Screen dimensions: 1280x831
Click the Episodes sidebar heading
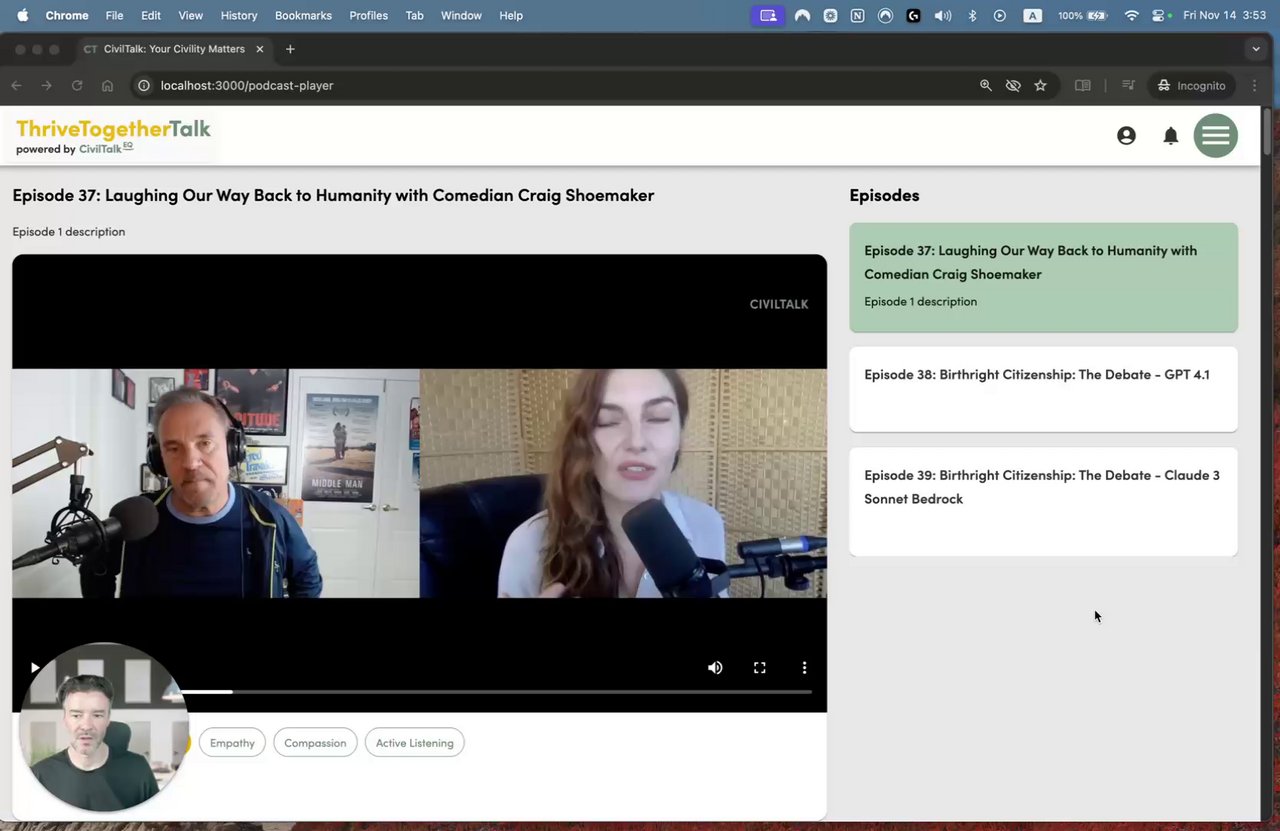[x=884, y=195]
